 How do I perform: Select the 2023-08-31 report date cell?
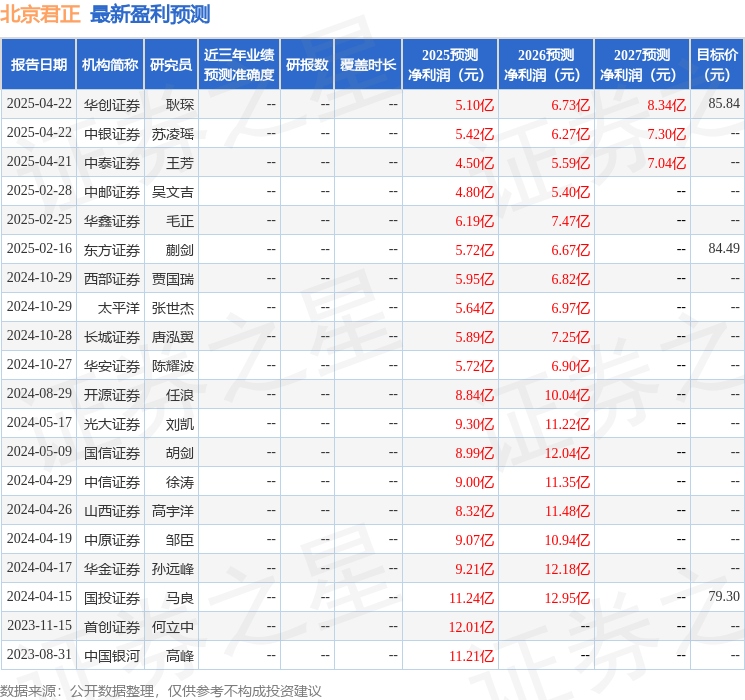click(x=39, y=655)
